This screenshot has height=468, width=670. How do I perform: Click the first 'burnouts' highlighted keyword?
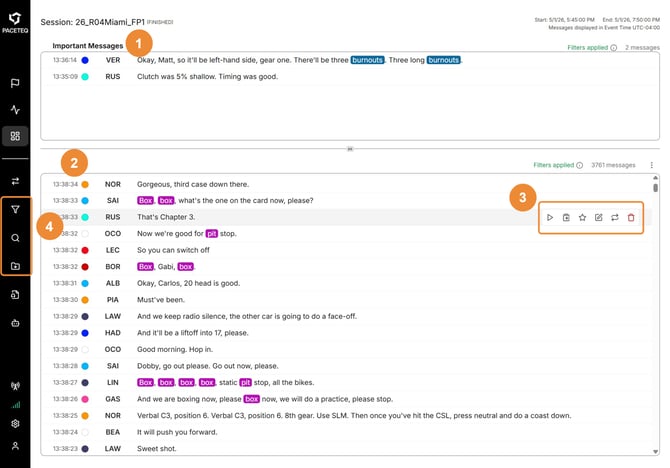(x=367, y=60)
